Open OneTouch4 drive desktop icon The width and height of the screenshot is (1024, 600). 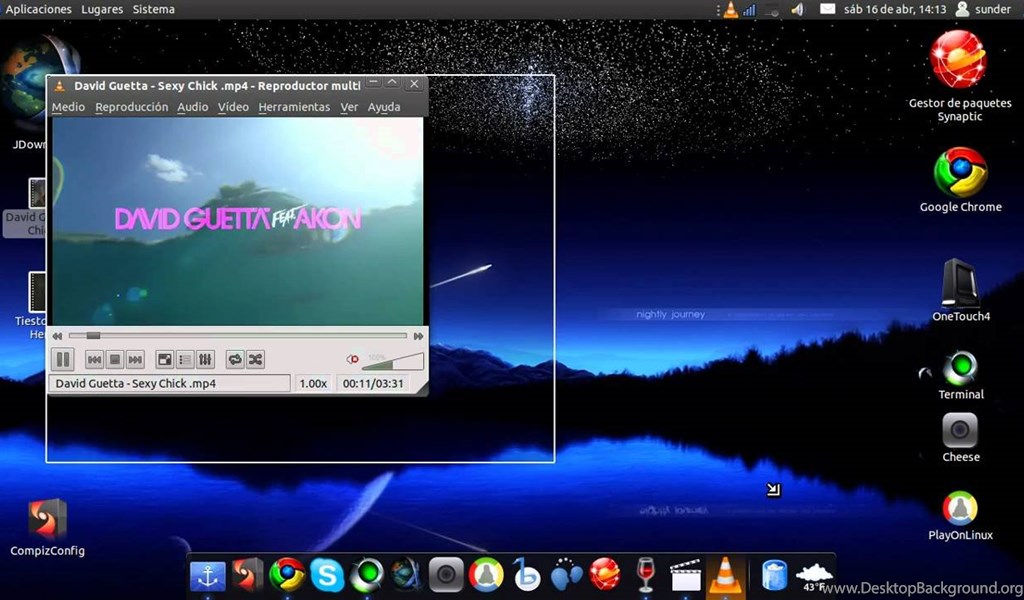click(x=961, y=290)
